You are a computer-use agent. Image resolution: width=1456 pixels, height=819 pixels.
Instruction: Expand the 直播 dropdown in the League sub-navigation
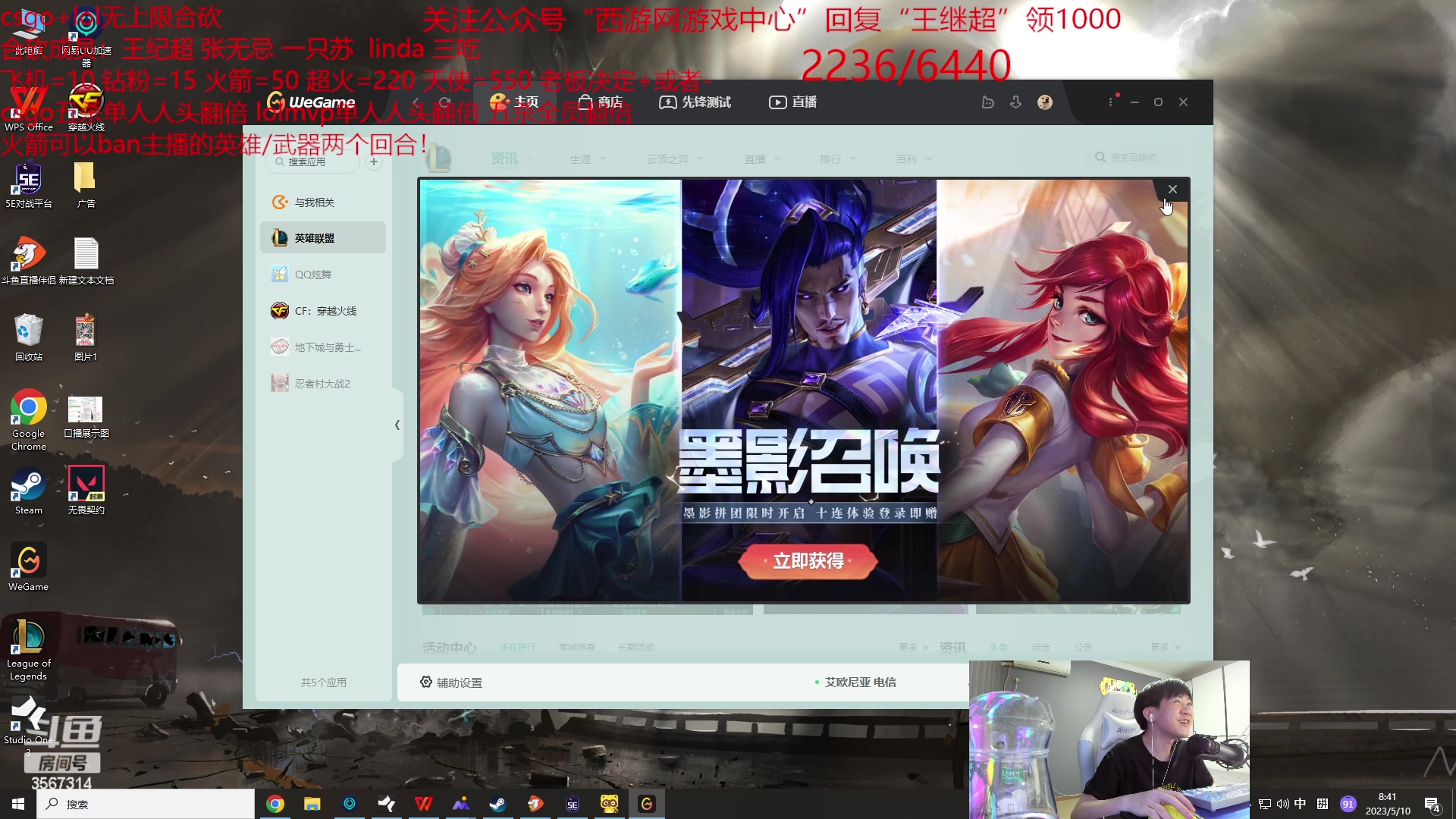(762, 159)
